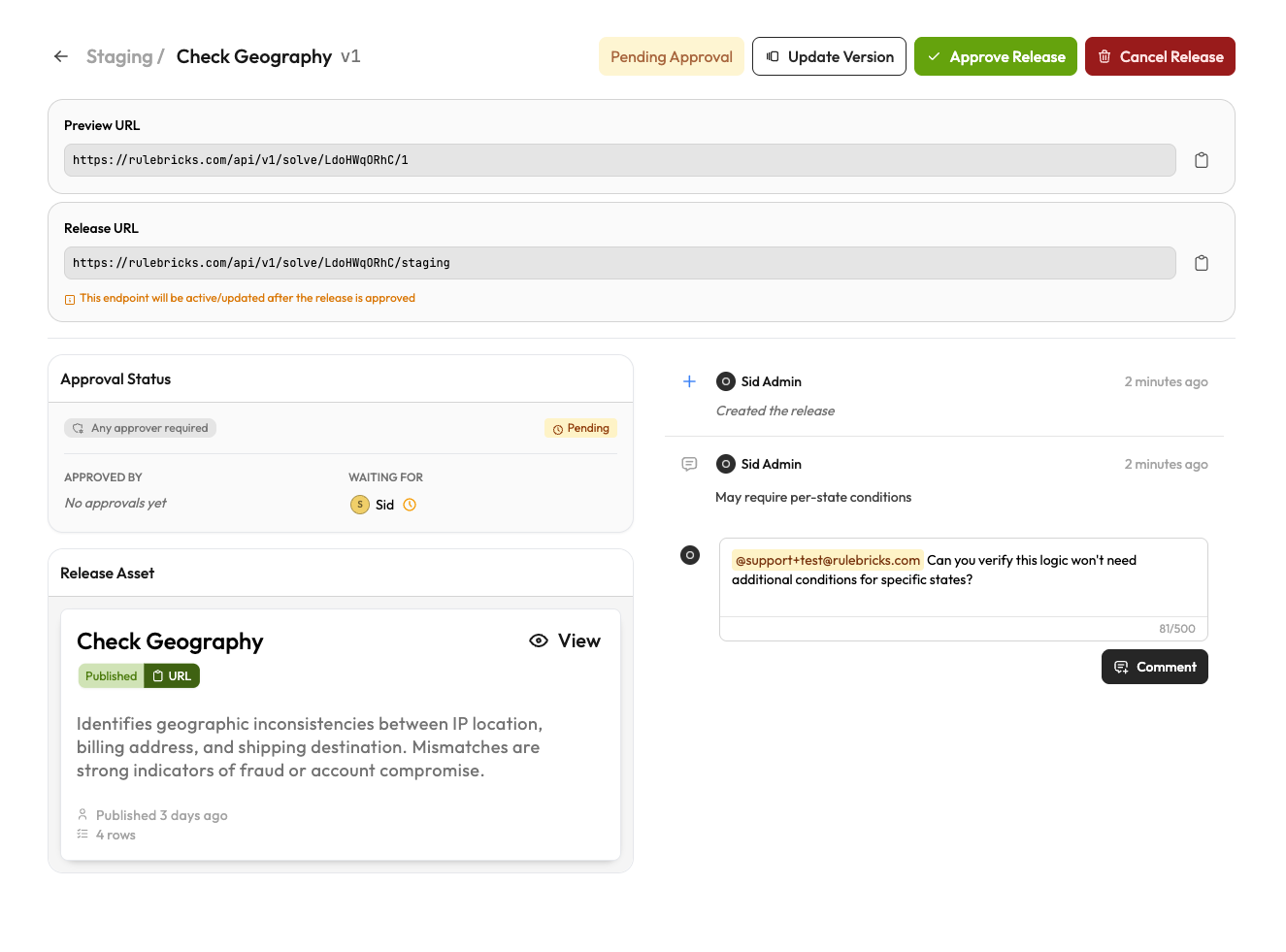Image resolution: width=1286 pixels, height=952 pixels.
Task: Click the pending clock icon next to Sid
Action: 410,504
